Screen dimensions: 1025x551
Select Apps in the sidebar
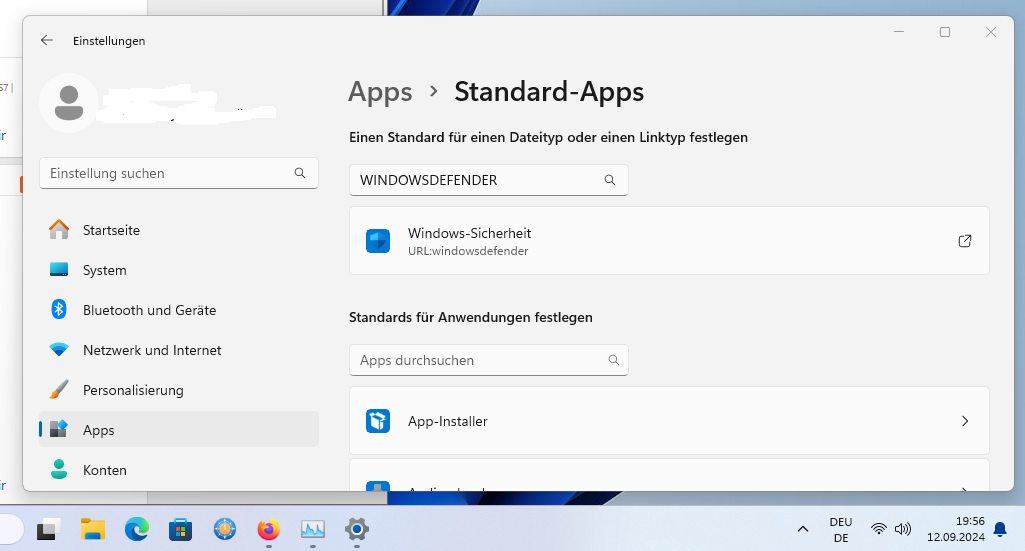tap(178, 429)
